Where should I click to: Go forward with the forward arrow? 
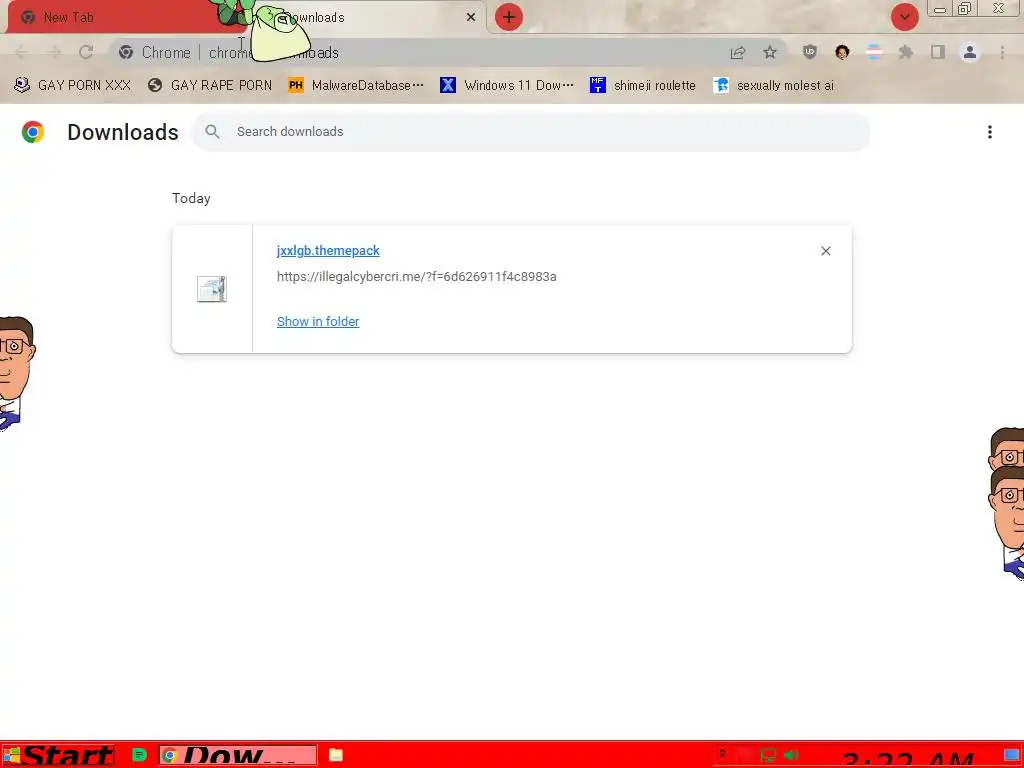54,52
